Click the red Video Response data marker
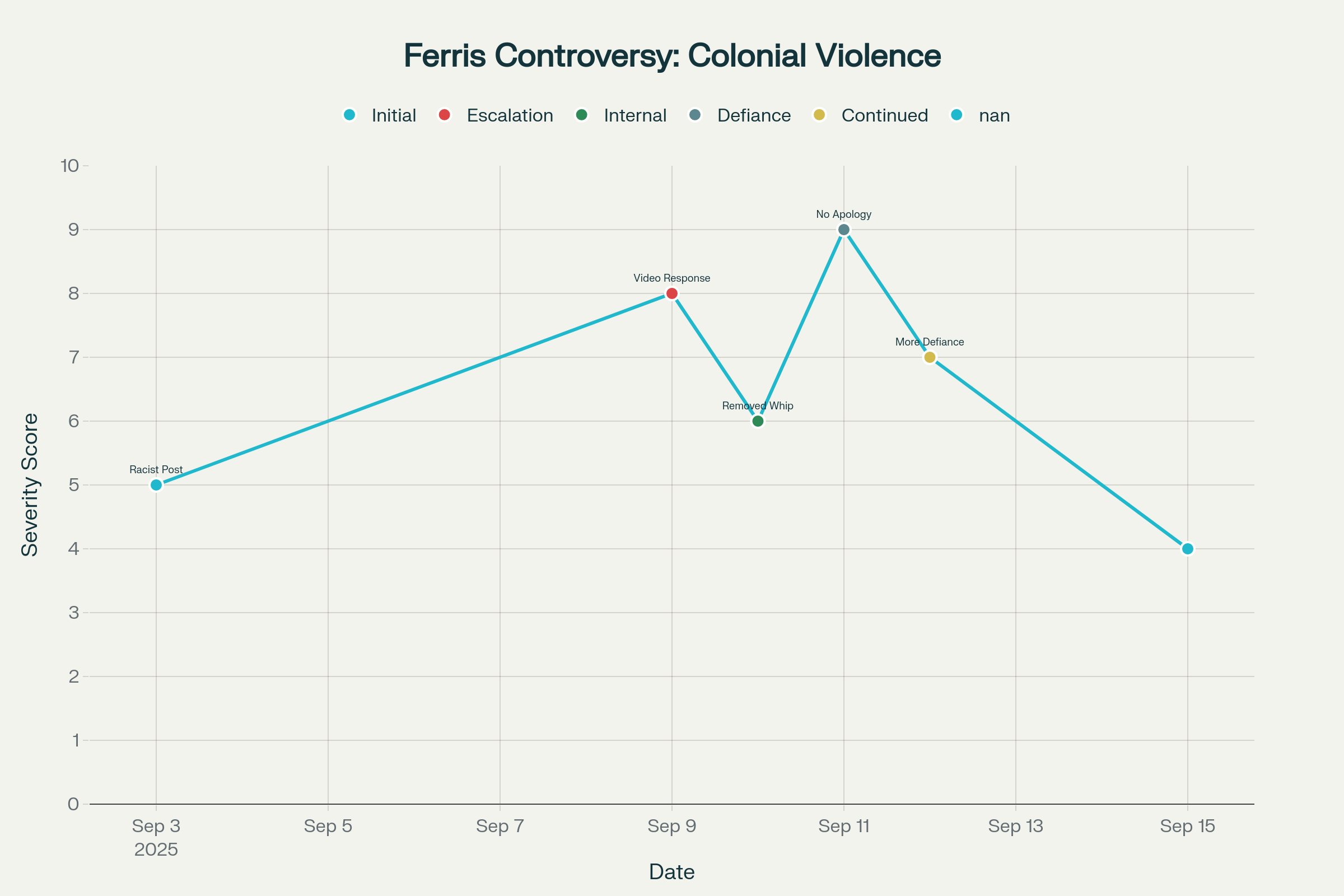1344x896 pixels. point(672,293)
